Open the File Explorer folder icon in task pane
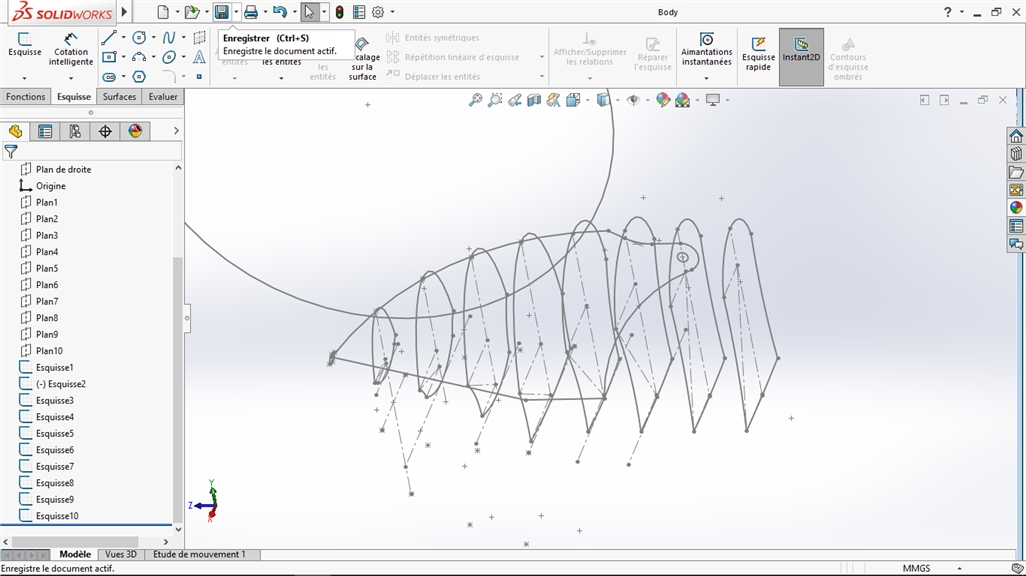 tap(1016, 172)
